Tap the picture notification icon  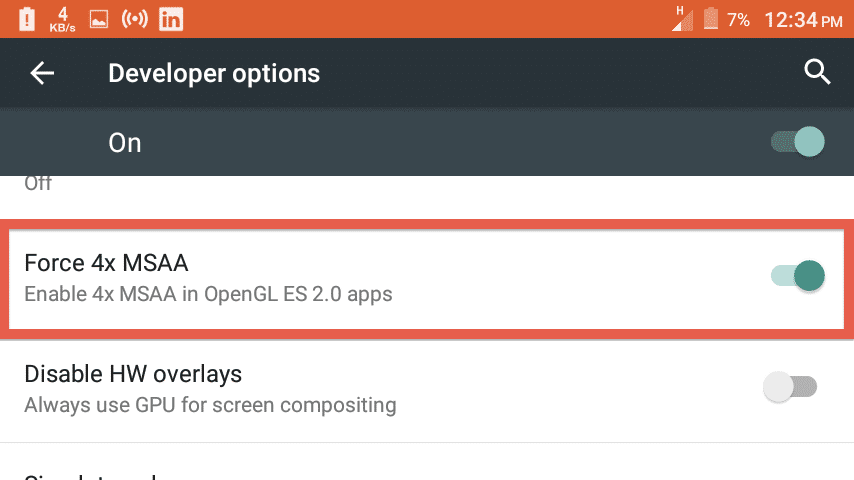pyautogui.click(x=99, y=20)
